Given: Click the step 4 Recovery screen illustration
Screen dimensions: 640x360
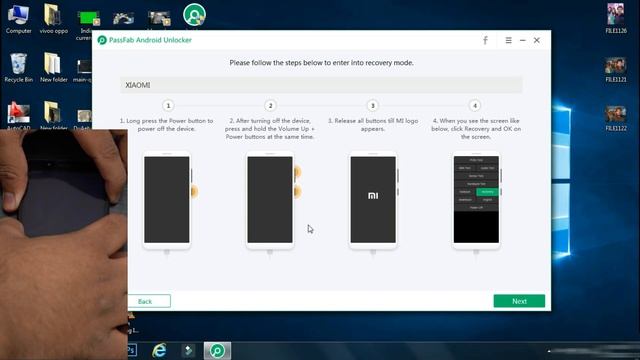Looking at the screenshot, I should coord(476,200).
